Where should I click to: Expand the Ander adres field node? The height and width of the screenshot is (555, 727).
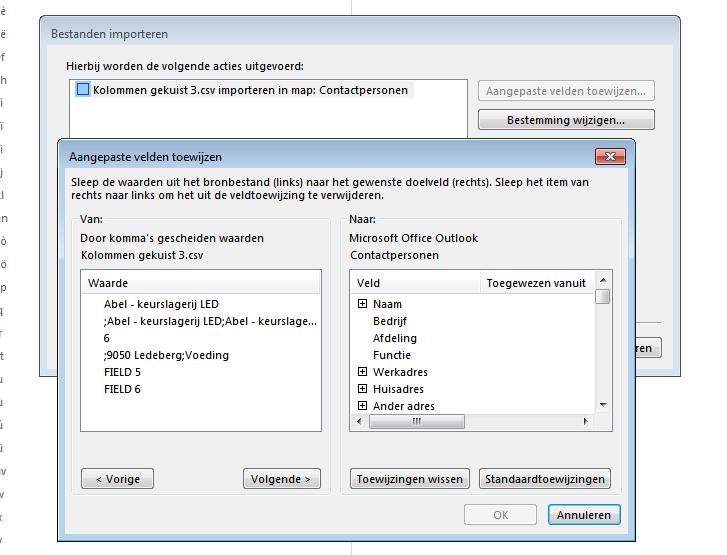click(362, 406)
